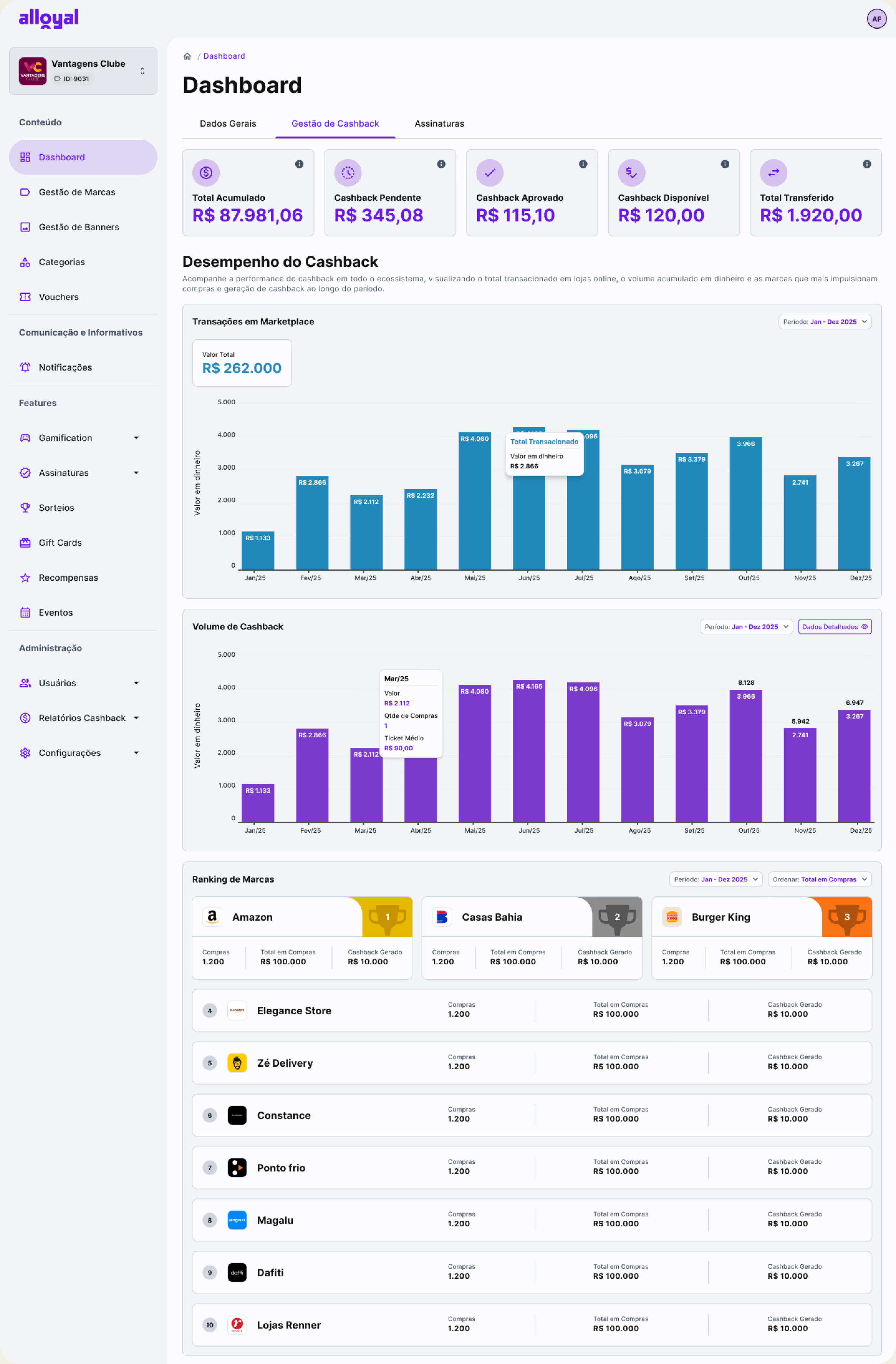Open Período dropdown in Transações em Marketplace
The height and width of the screenshot is (1364, 896).
[824, 321]
